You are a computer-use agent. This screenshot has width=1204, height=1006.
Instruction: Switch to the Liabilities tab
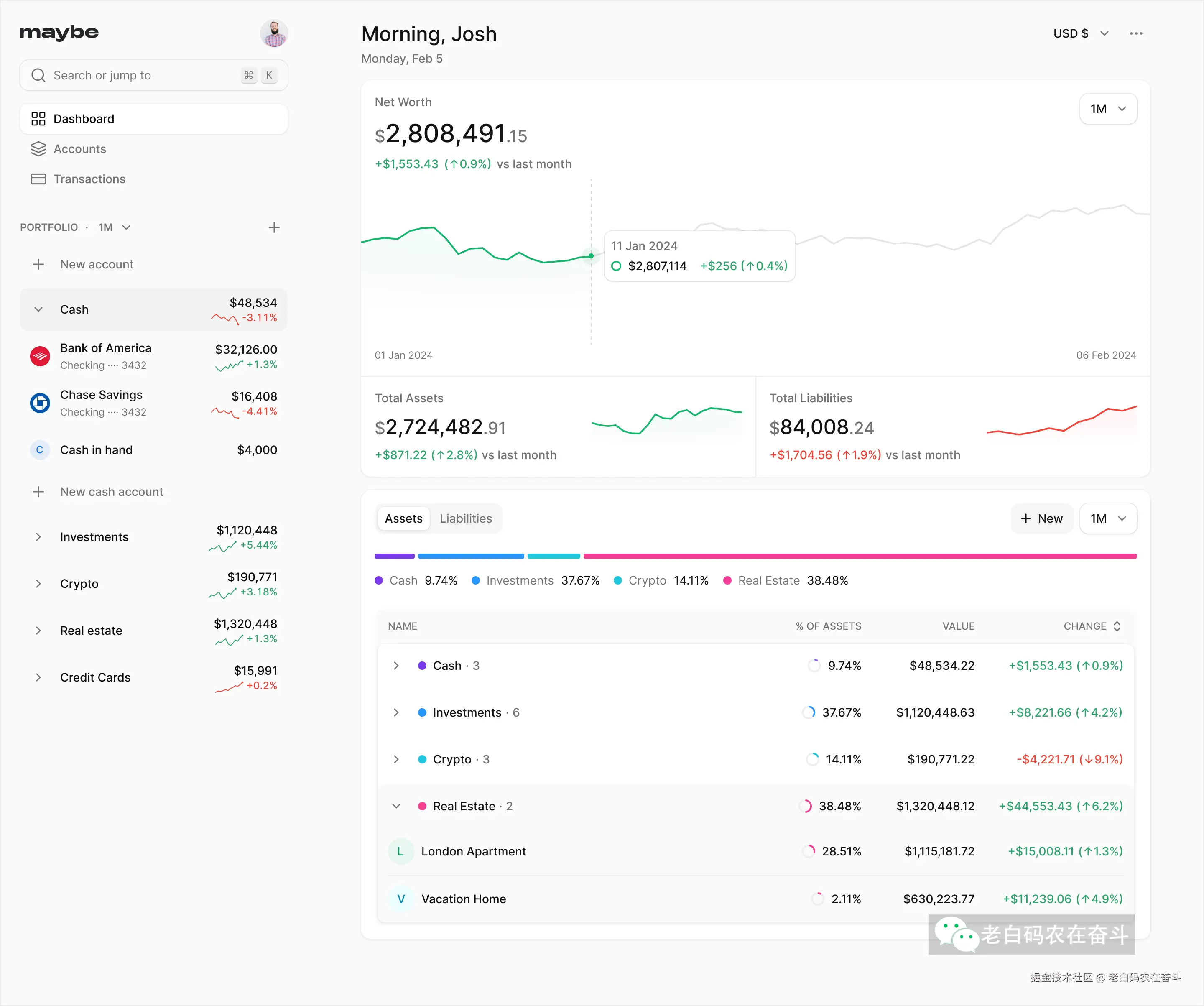coord(466,518)
